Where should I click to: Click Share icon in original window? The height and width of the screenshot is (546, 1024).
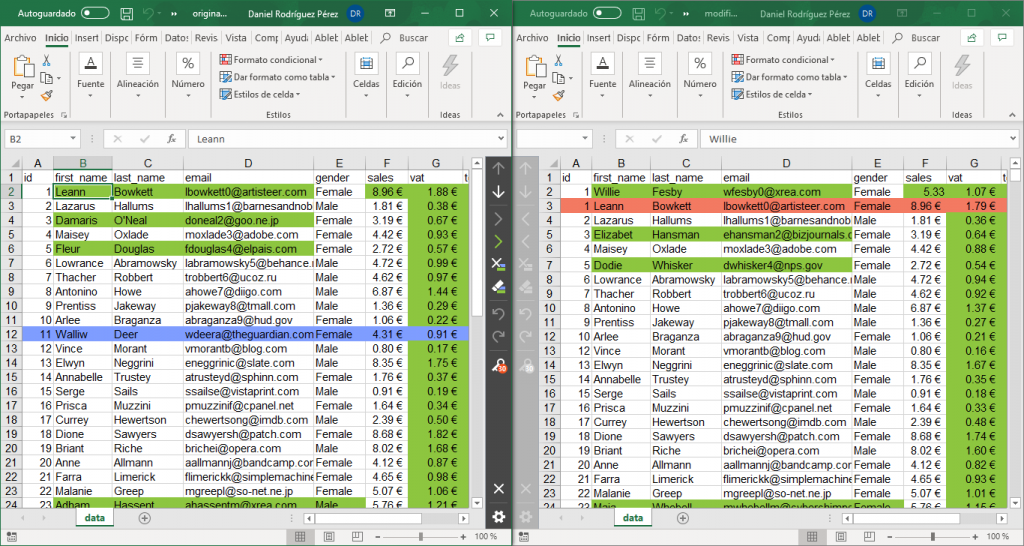[x=460, y=38]
